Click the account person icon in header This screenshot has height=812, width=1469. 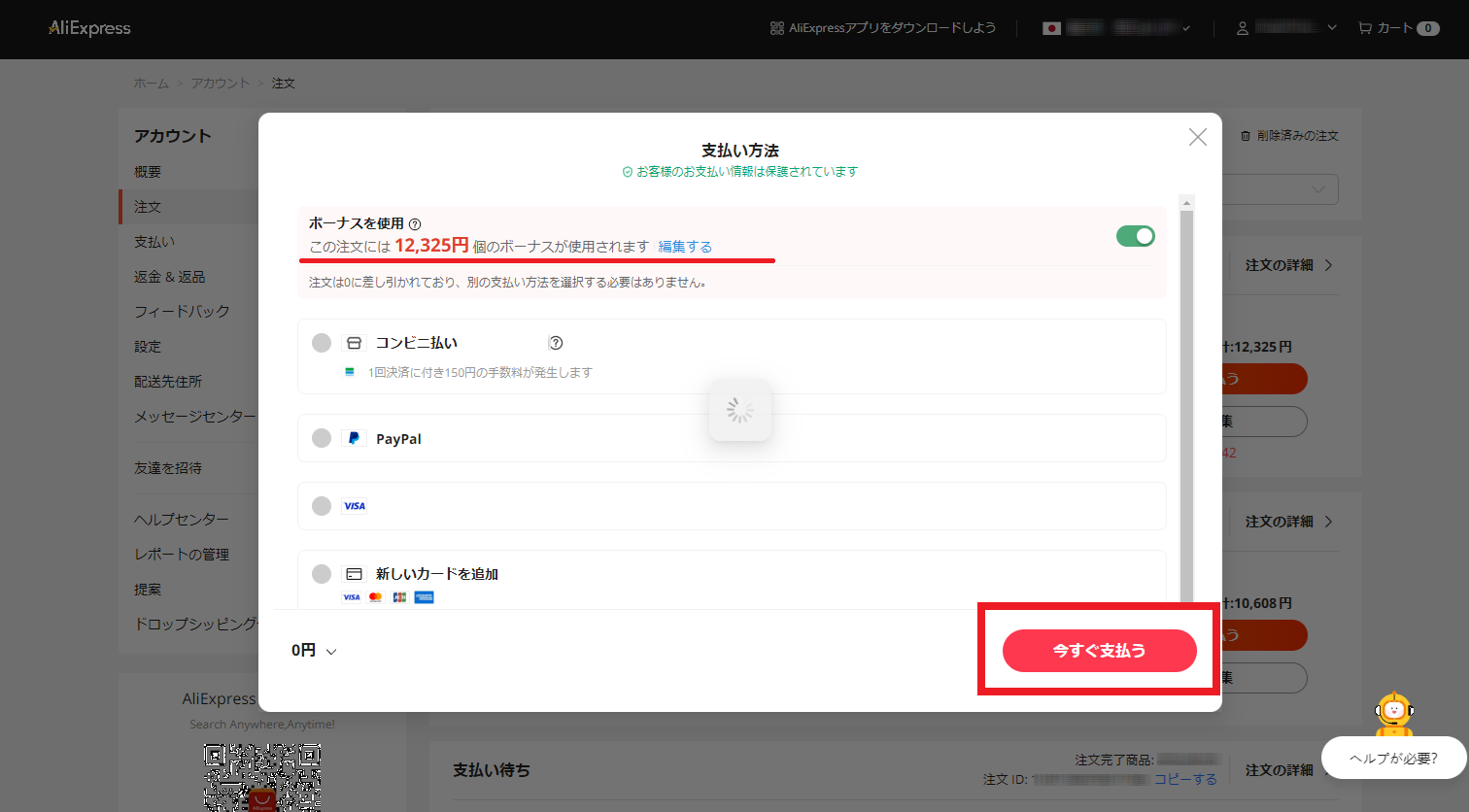click(1242, 28)
